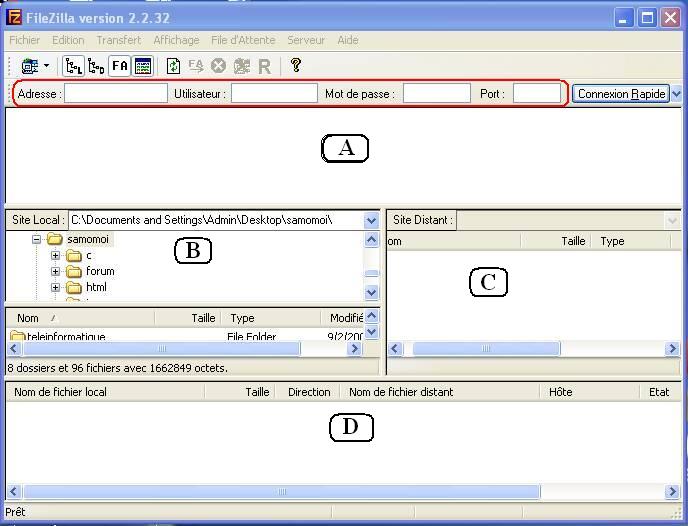Image resolution: width=688 pixels, height=526 pixels.
Task: Select the html folder in tree
Action: click(96, 287)
